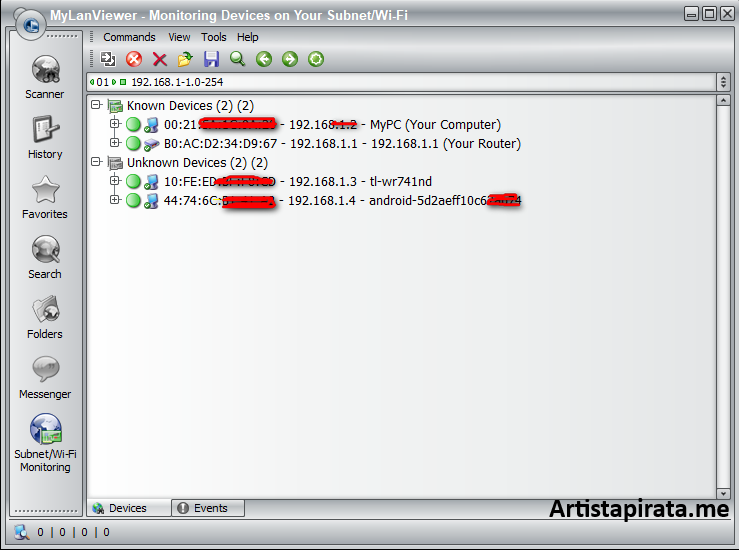This screenshot has width=739, height=550.
Task: Expand the tl-wr741nd device entry
Action: [114, 181]
